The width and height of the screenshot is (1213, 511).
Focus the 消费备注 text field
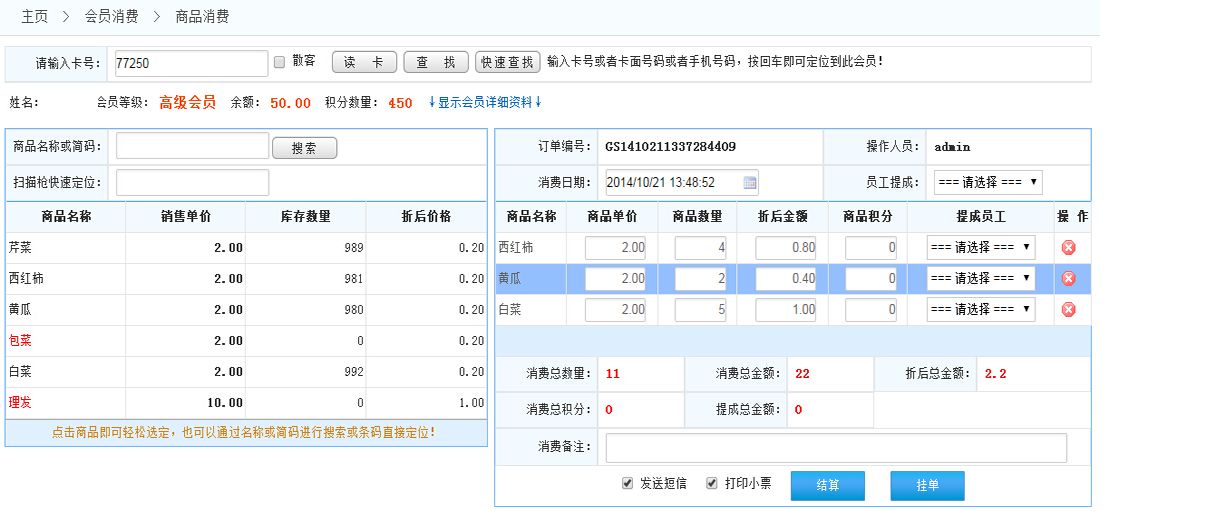click(x=835, y=447)
